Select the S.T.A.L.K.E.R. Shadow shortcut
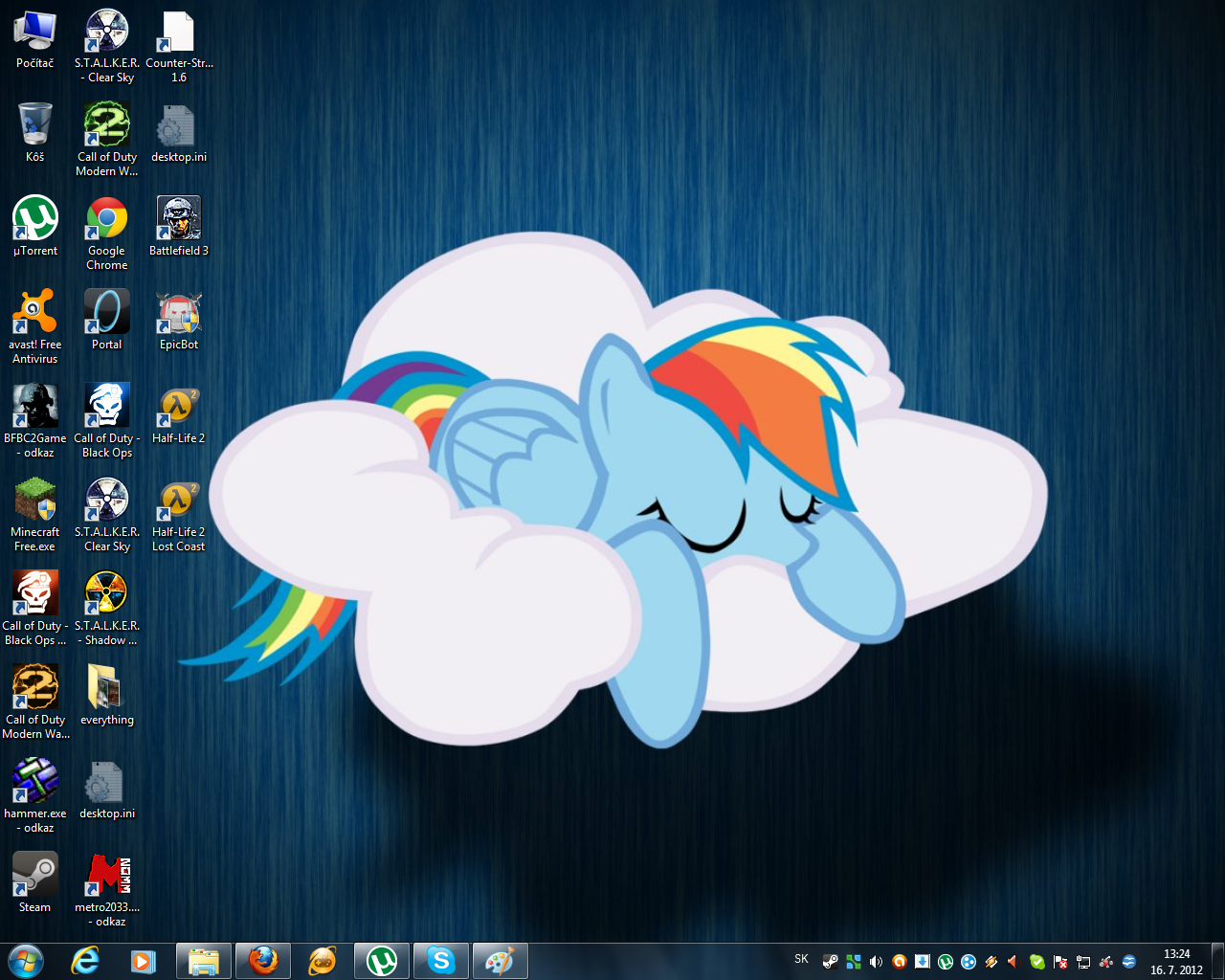Screen dimensions: 1225x980 point(107,608)
